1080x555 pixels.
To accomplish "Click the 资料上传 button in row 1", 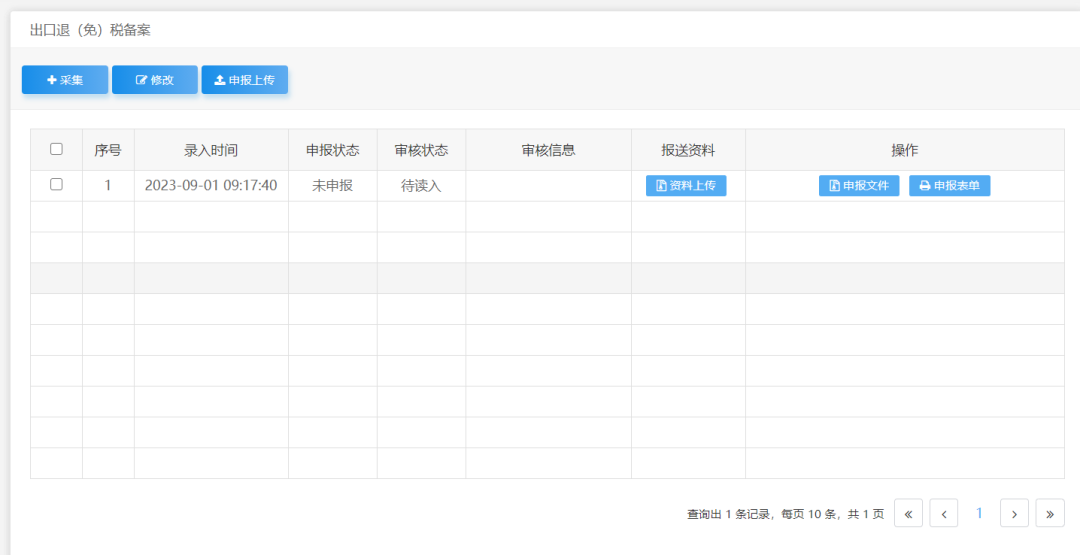I will pos(686,186).
